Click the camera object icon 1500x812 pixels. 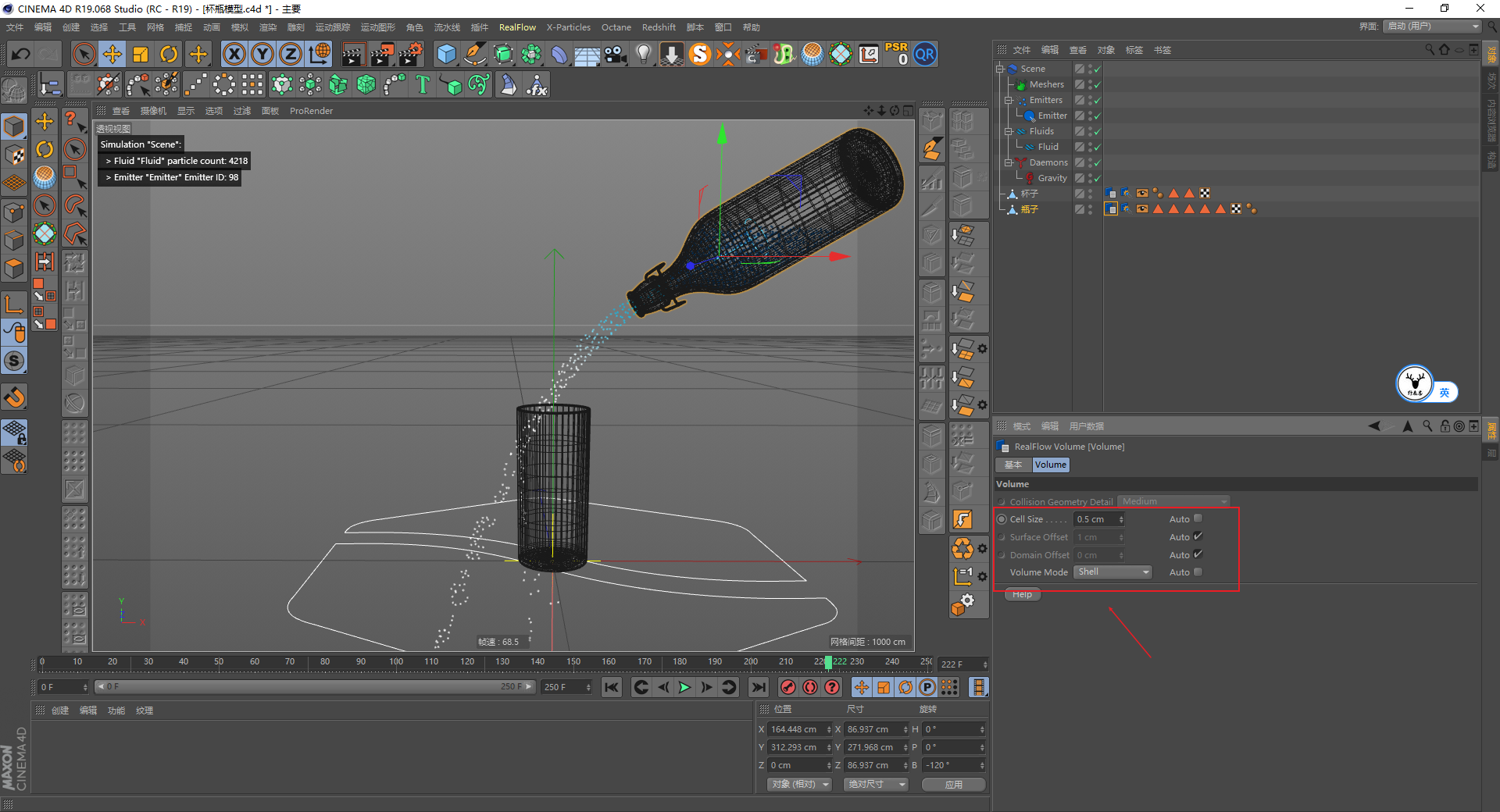(x=616, y=55)
